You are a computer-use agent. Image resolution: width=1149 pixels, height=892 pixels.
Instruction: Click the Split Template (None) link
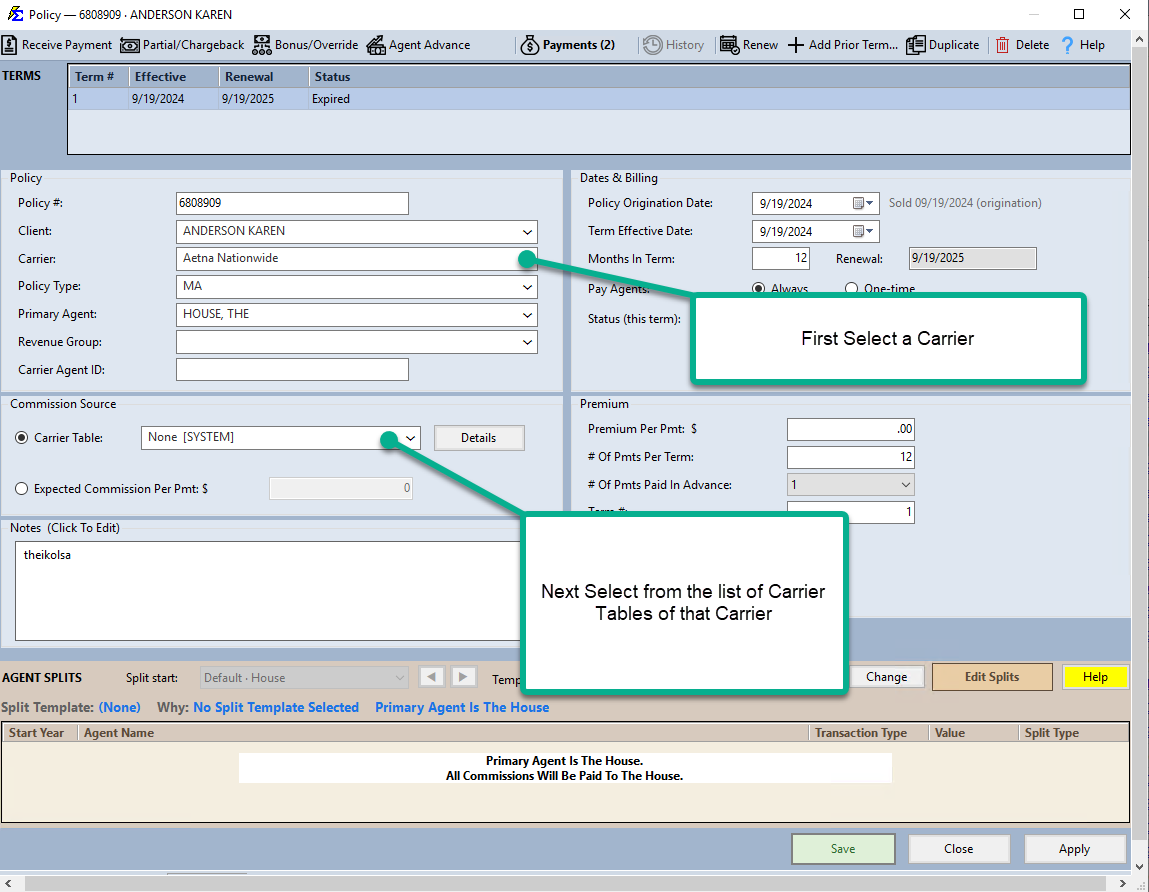click(119, 707)
